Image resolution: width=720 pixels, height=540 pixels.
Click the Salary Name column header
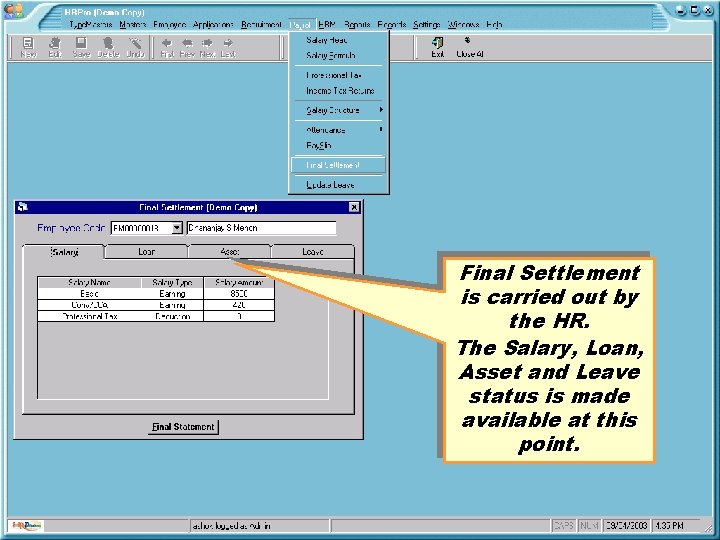click(x=89, y=282)
